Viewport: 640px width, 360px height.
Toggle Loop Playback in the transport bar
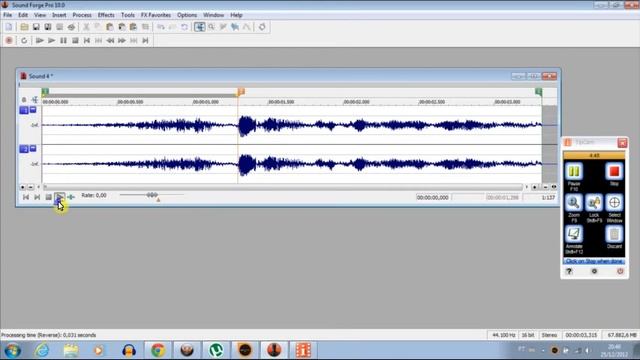[24, 40]
